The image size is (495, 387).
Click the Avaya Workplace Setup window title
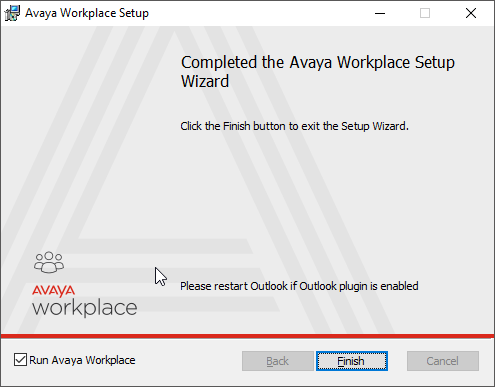pos(87,13)
